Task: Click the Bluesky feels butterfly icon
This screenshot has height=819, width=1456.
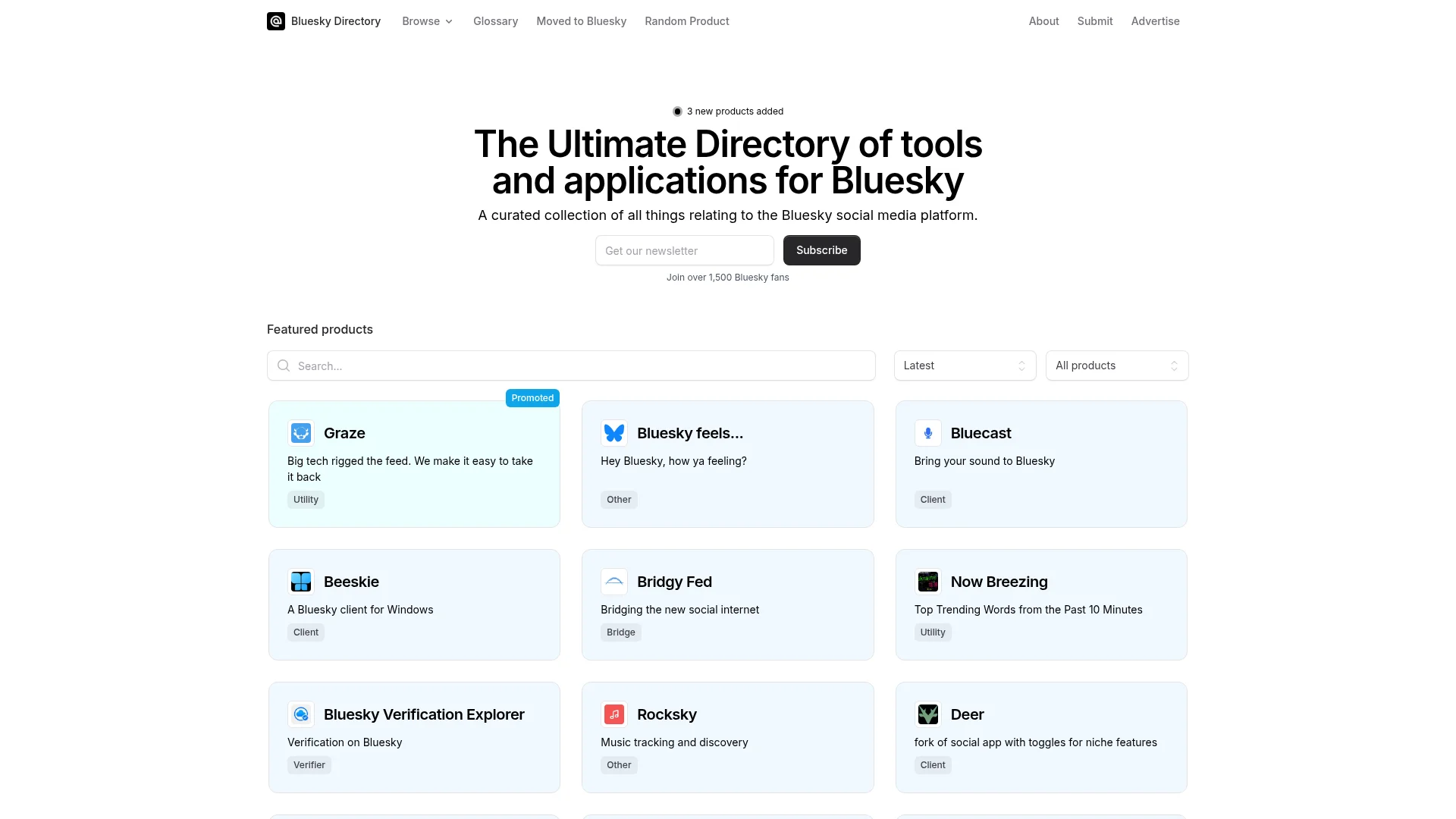Action: tap(614, 433)
